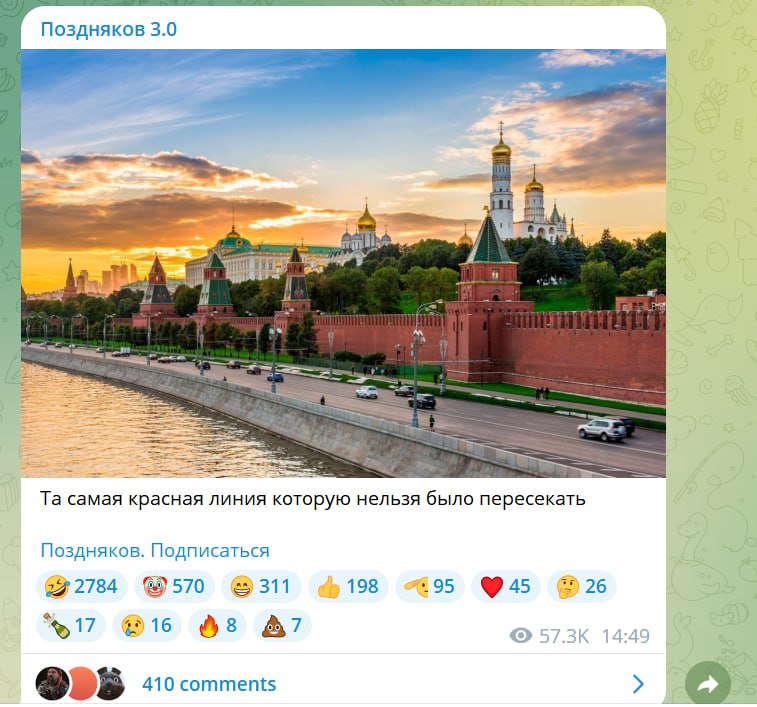Open the Kremlin sunset photo
This screenshot has width=757, height=707.
pyautogui.click(x=343, y=264)
